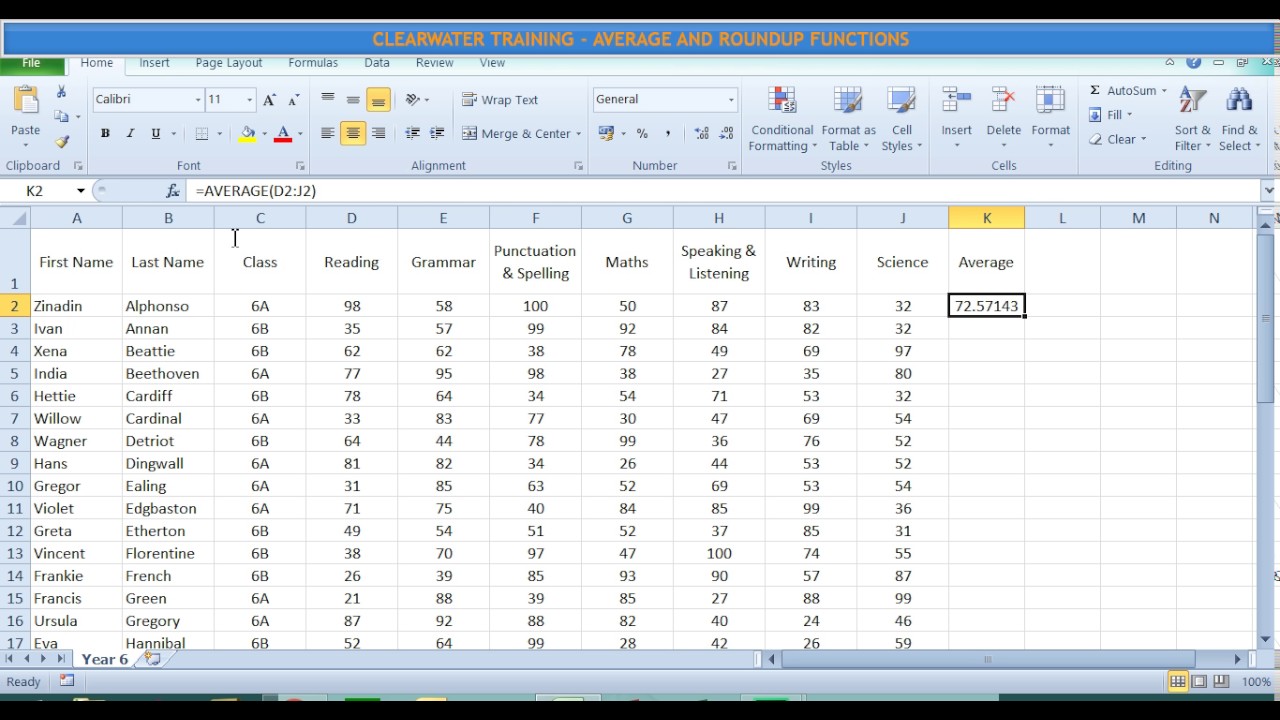Toggle Underline formatting
Image resolution: width=1280 pixels, height=720 pixels.
point(155,134)
